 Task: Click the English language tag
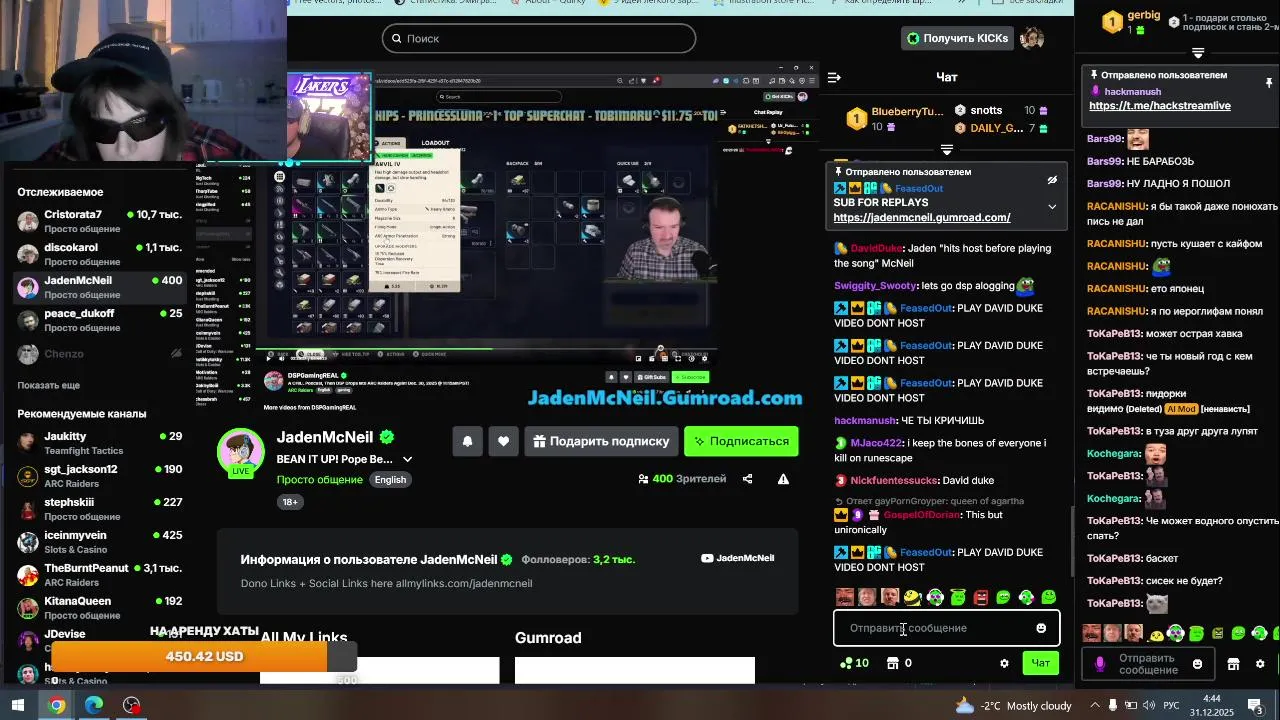(390, 479)
